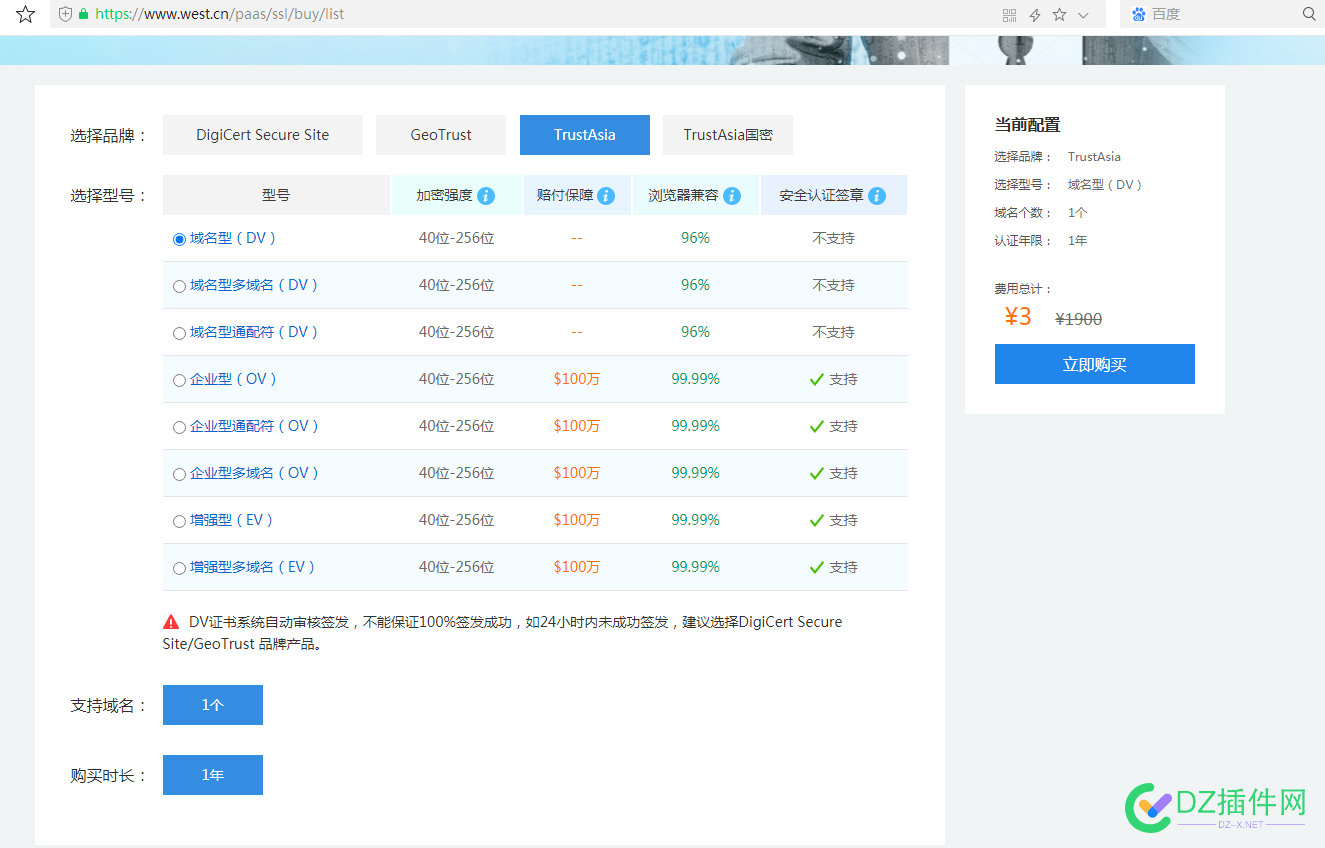Click the favorites star left of address bar
The width and height of the screenshot is (1325, 848).
[x=26, y=14]
